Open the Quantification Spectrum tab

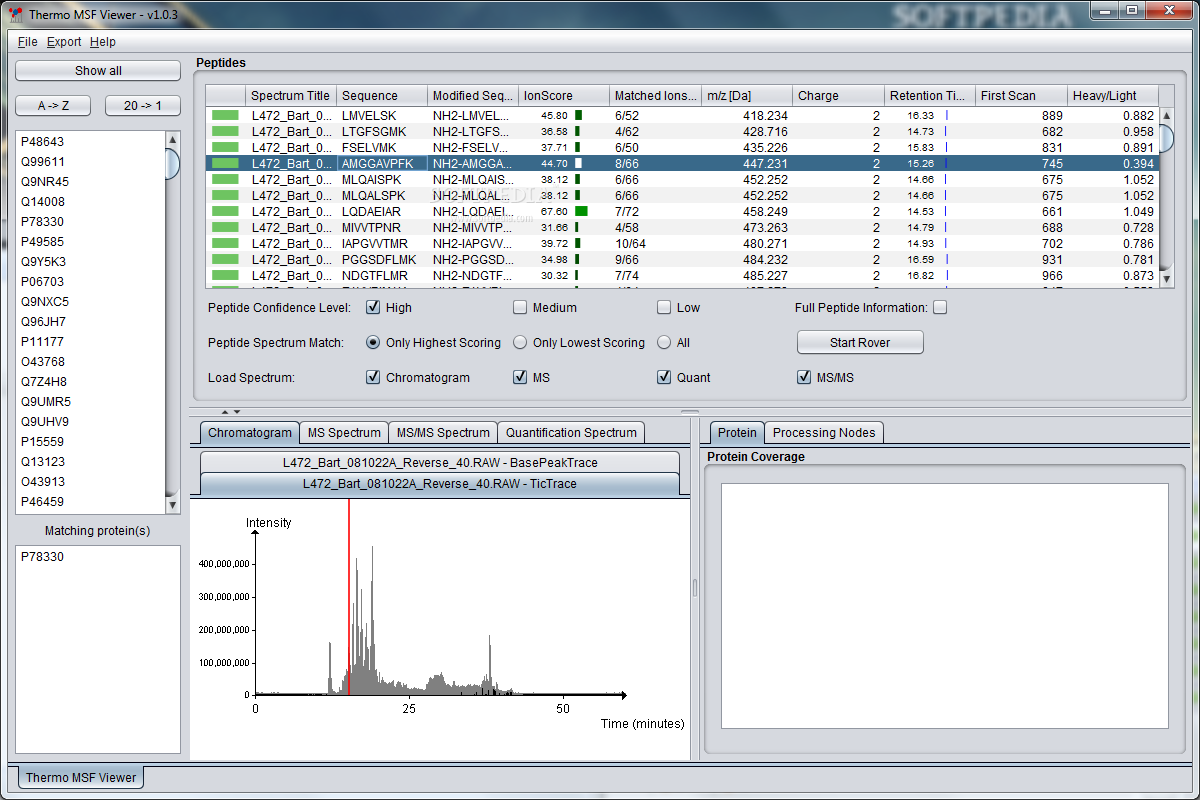tap(571, 433)
